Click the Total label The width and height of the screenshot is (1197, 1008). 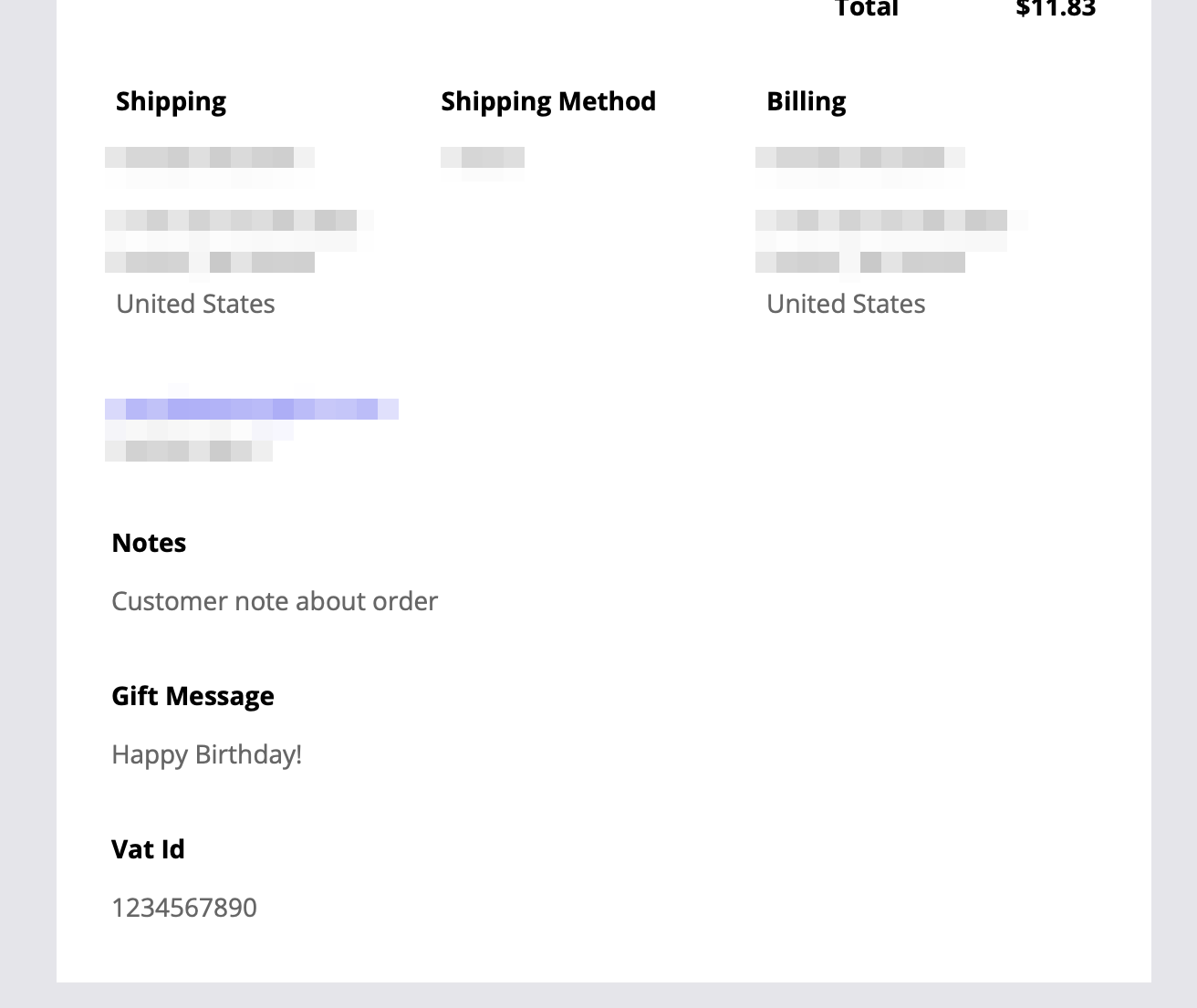pyautogui.click(x=867, y=9)
